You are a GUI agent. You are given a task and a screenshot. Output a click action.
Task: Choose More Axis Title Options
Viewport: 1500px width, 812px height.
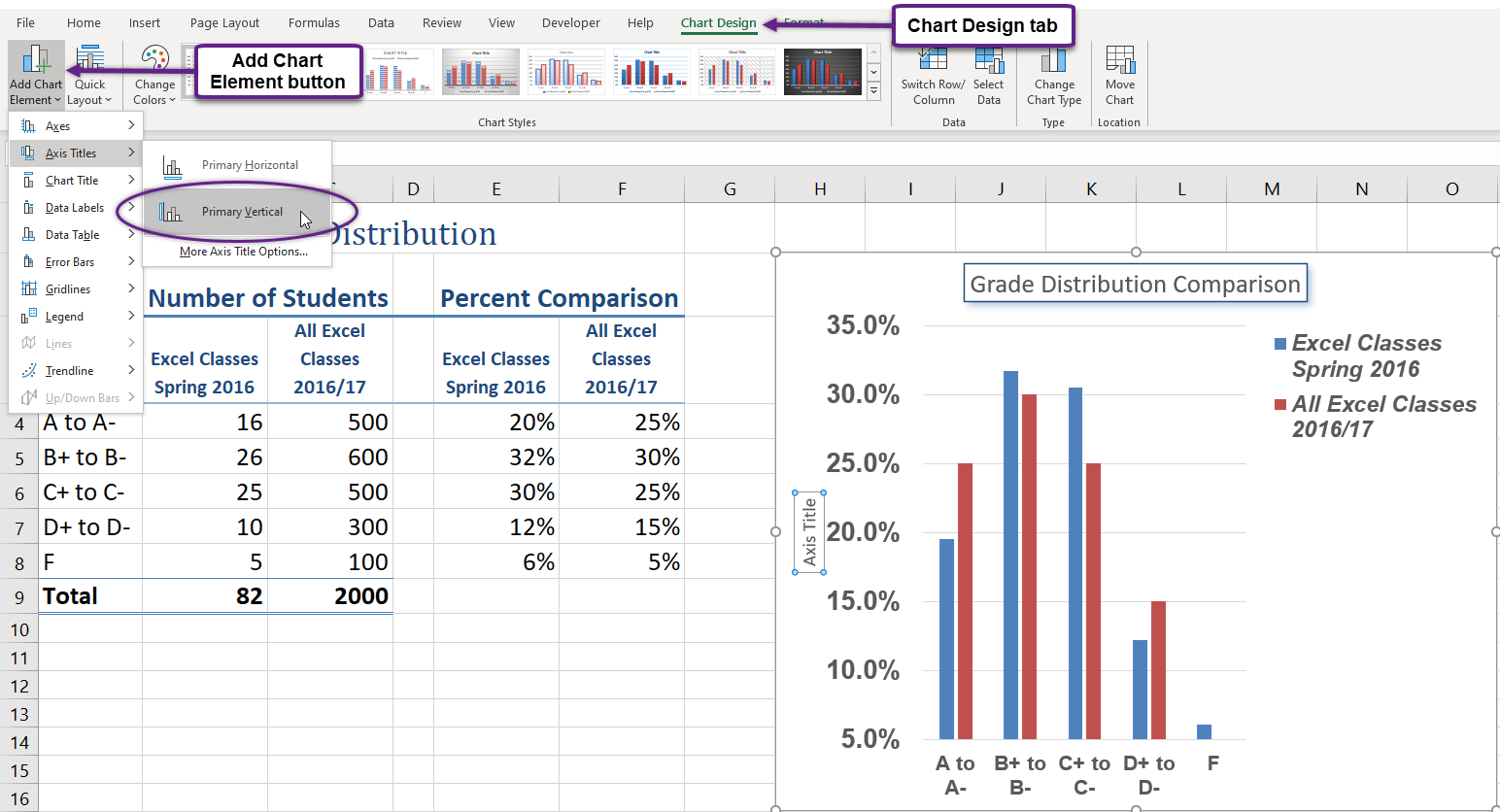[x=244, y=252]
